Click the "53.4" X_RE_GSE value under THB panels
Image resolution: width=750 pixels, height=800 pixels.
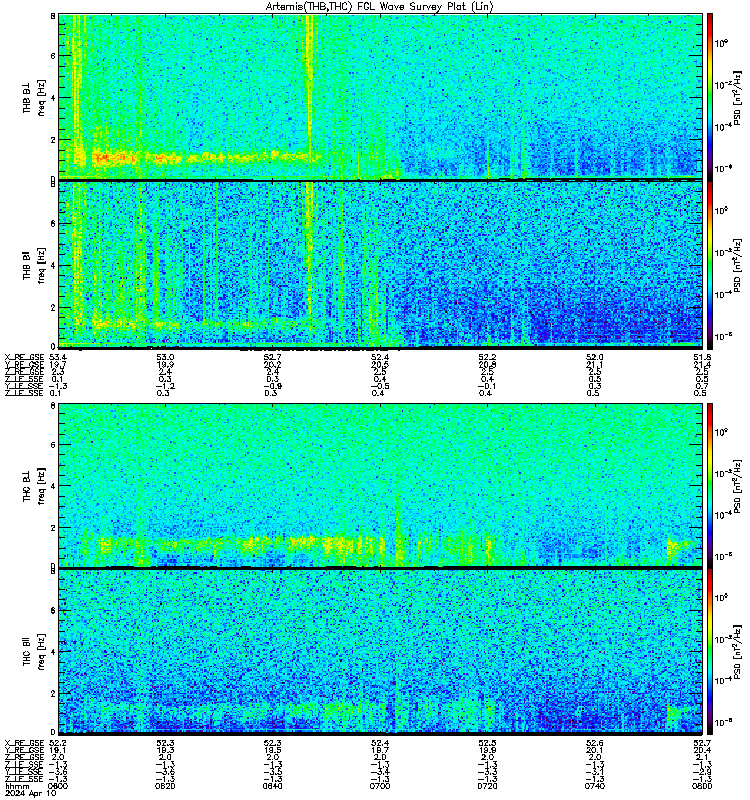pos(57,357)
